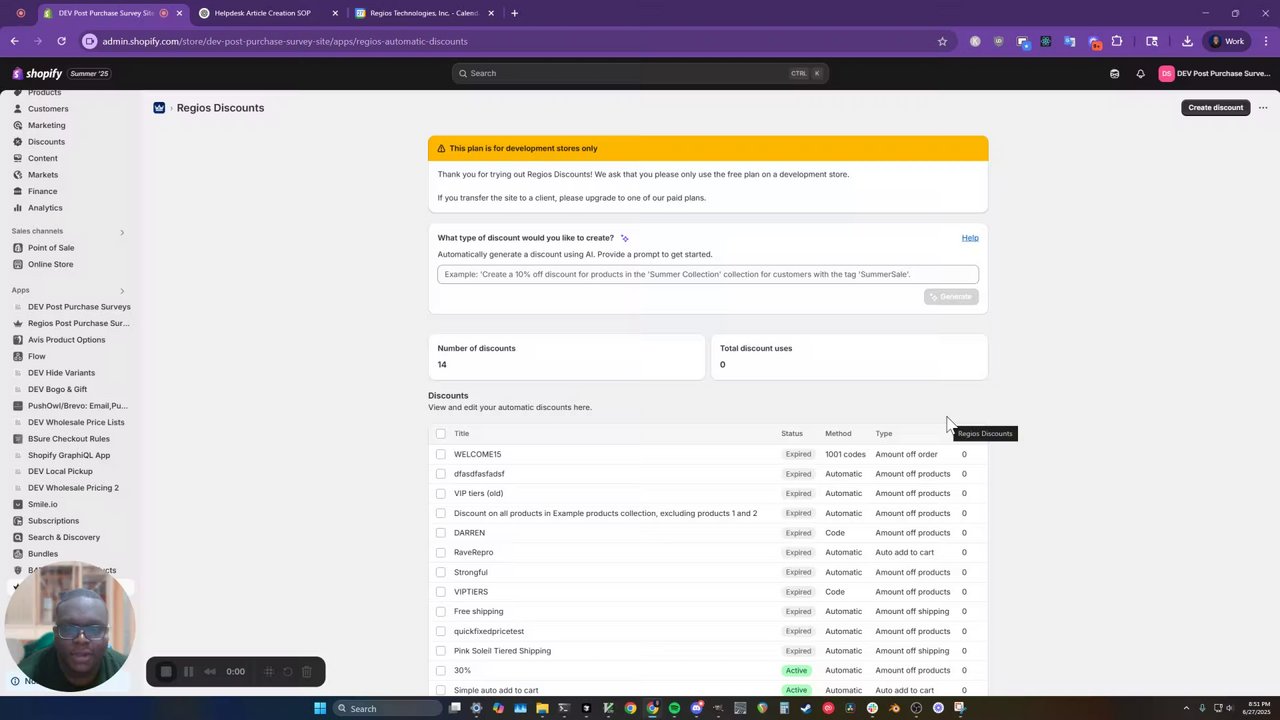Stop the screen recording

pos(166,672)
